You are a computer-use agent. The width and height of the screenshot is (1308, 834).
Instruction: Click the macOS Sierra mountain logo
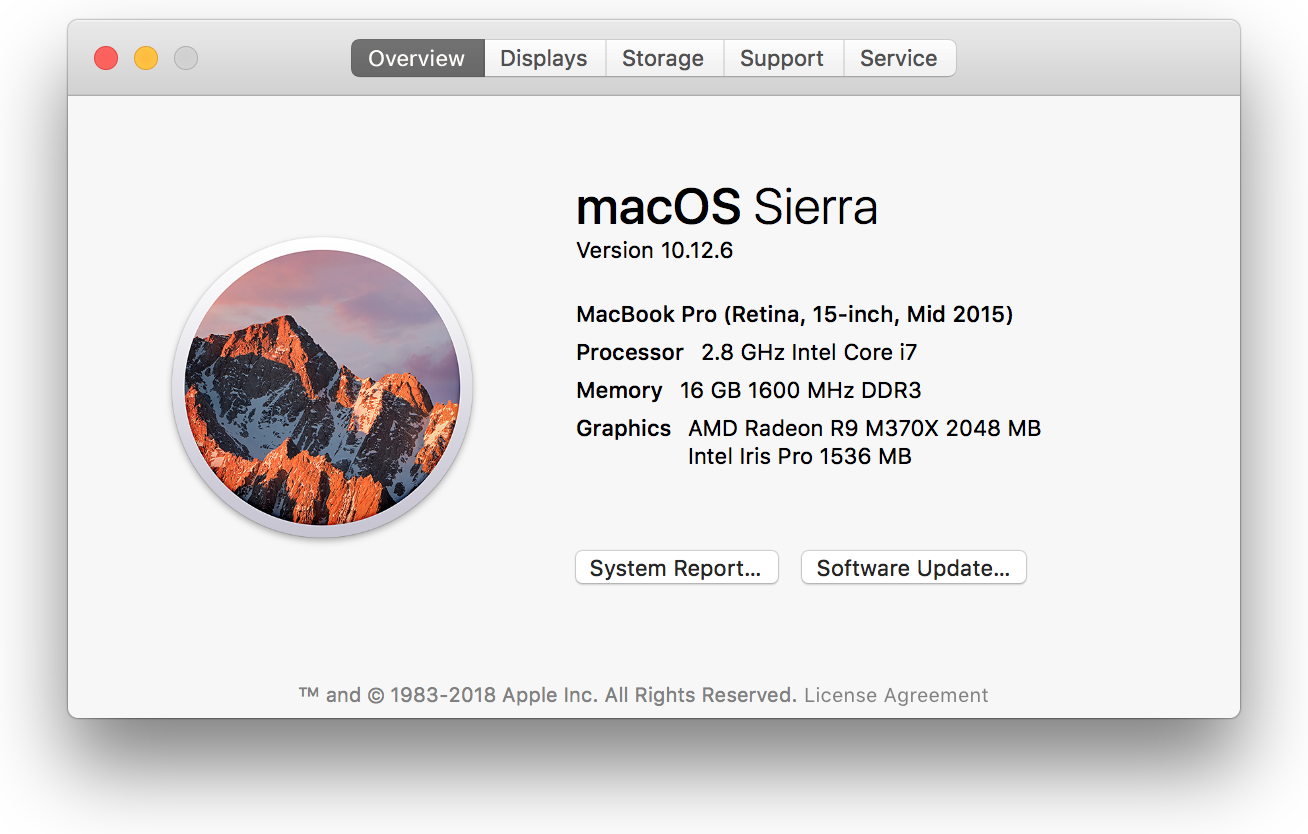(322, 387)
